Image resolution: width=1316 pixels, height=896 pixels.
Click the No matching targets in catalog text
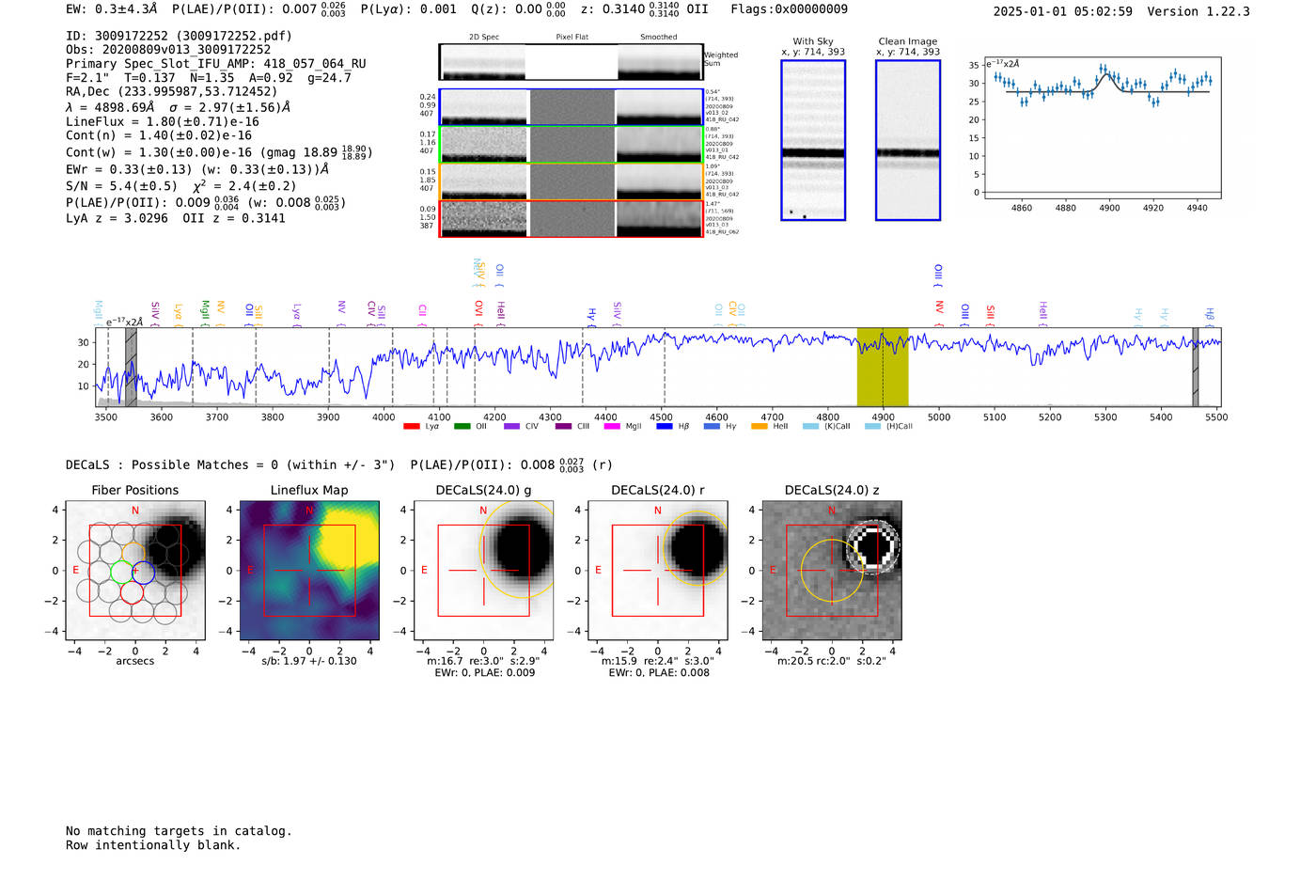coord(179,831)
